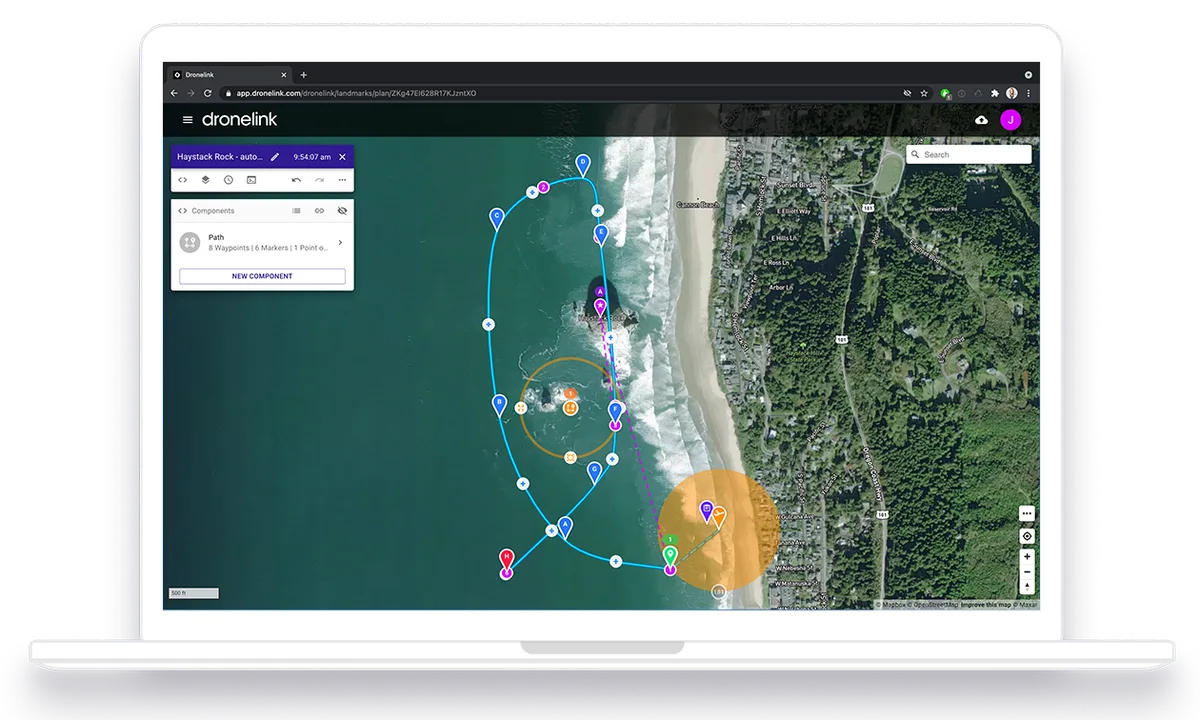Edit the Haystack Rock plan name pencil

275,157
